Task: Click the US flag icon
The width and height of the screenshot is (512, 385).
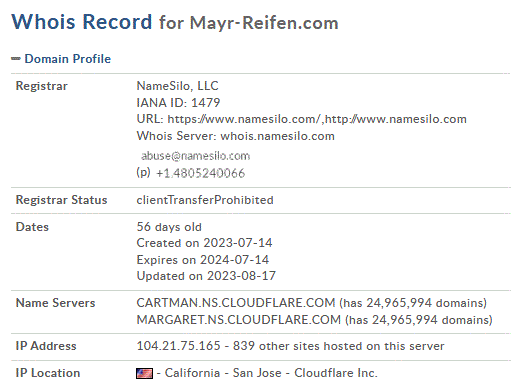Action: point(144,373)
